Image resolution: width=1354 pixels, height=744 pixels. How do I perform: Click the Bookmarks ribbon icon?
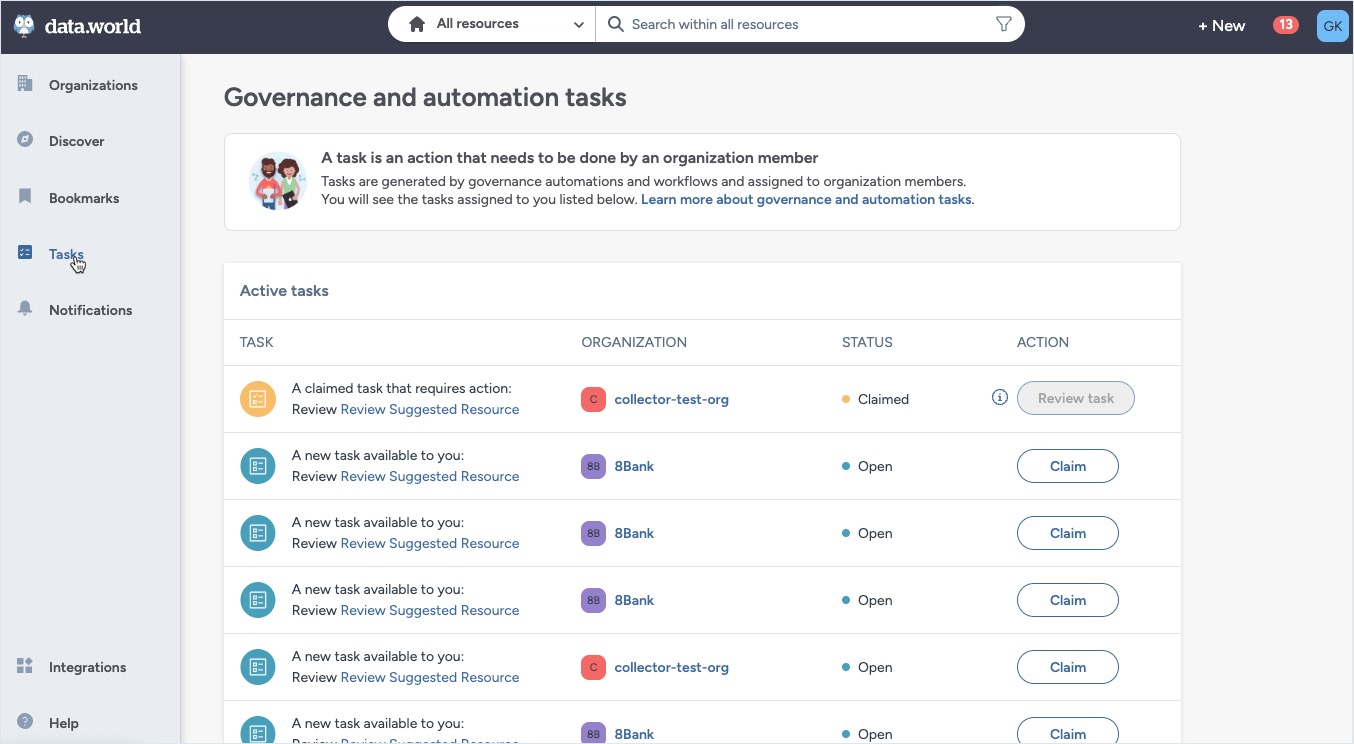pyautogui.click(x=25, y=196)
